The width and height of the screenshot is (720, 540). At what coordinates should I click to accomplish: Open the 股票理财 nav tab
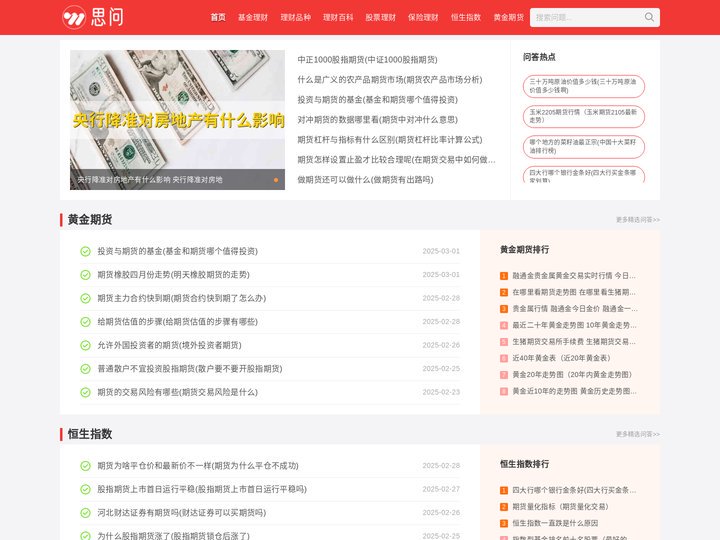381,17
